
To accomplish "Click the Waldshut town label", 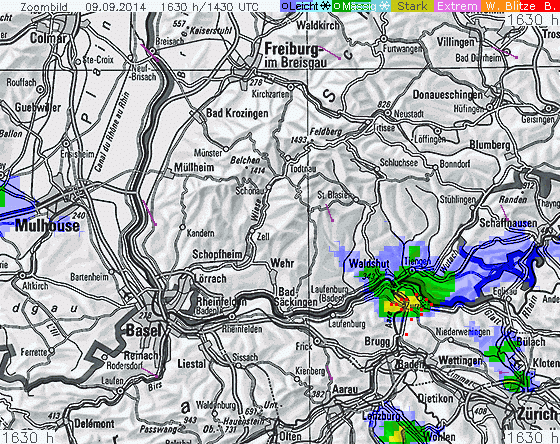I will pyautogui.click(x=369, y=264).
